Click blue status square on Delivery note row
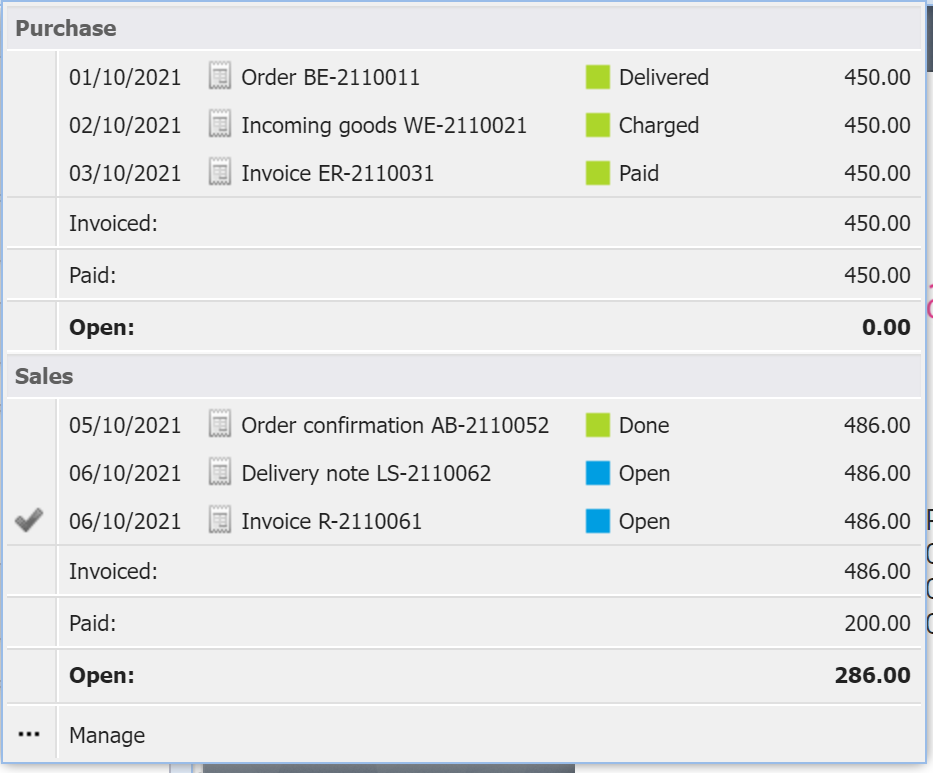The width and height of the screenshot is (933, 773). coord(597,473)
